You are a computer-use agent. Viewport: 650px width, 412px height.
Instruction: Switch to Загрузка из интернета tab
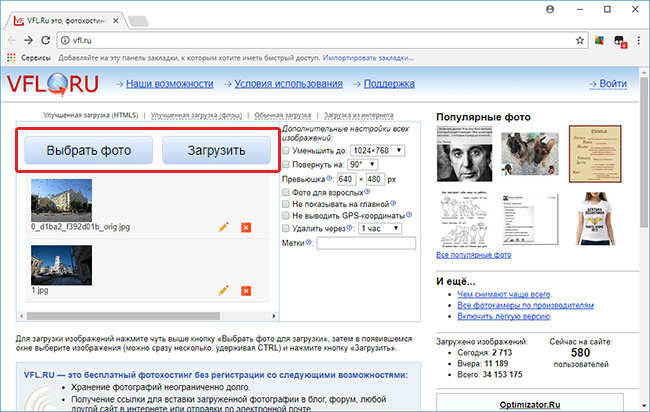pyautogui.click(x=359, y=115)
